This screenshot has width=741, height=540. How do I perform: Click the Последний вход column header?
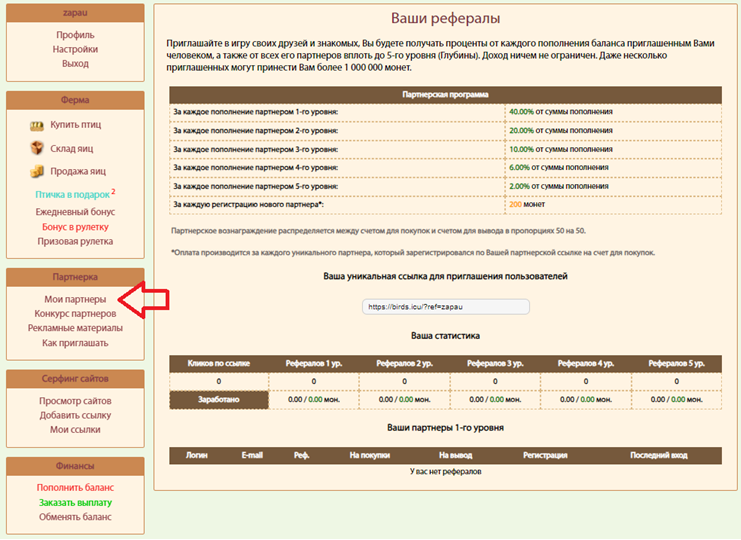pos(659,455)
